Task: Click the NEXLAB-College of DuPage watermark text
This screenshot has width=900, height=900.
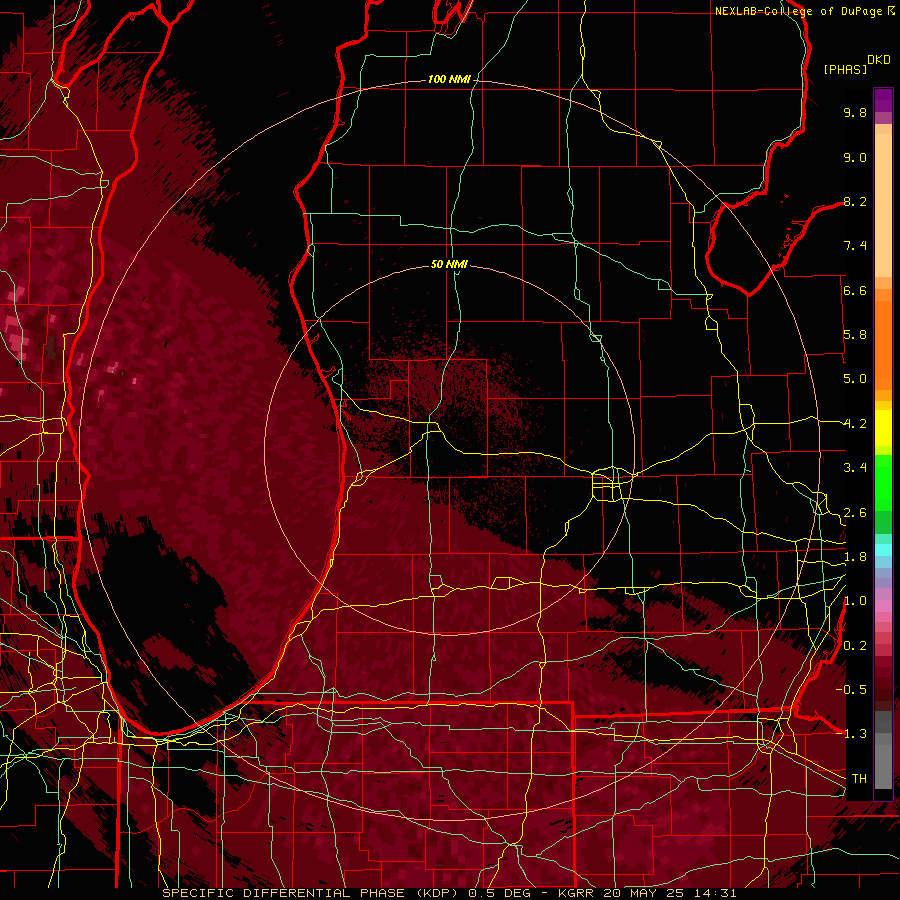Action: click(798, 11)
